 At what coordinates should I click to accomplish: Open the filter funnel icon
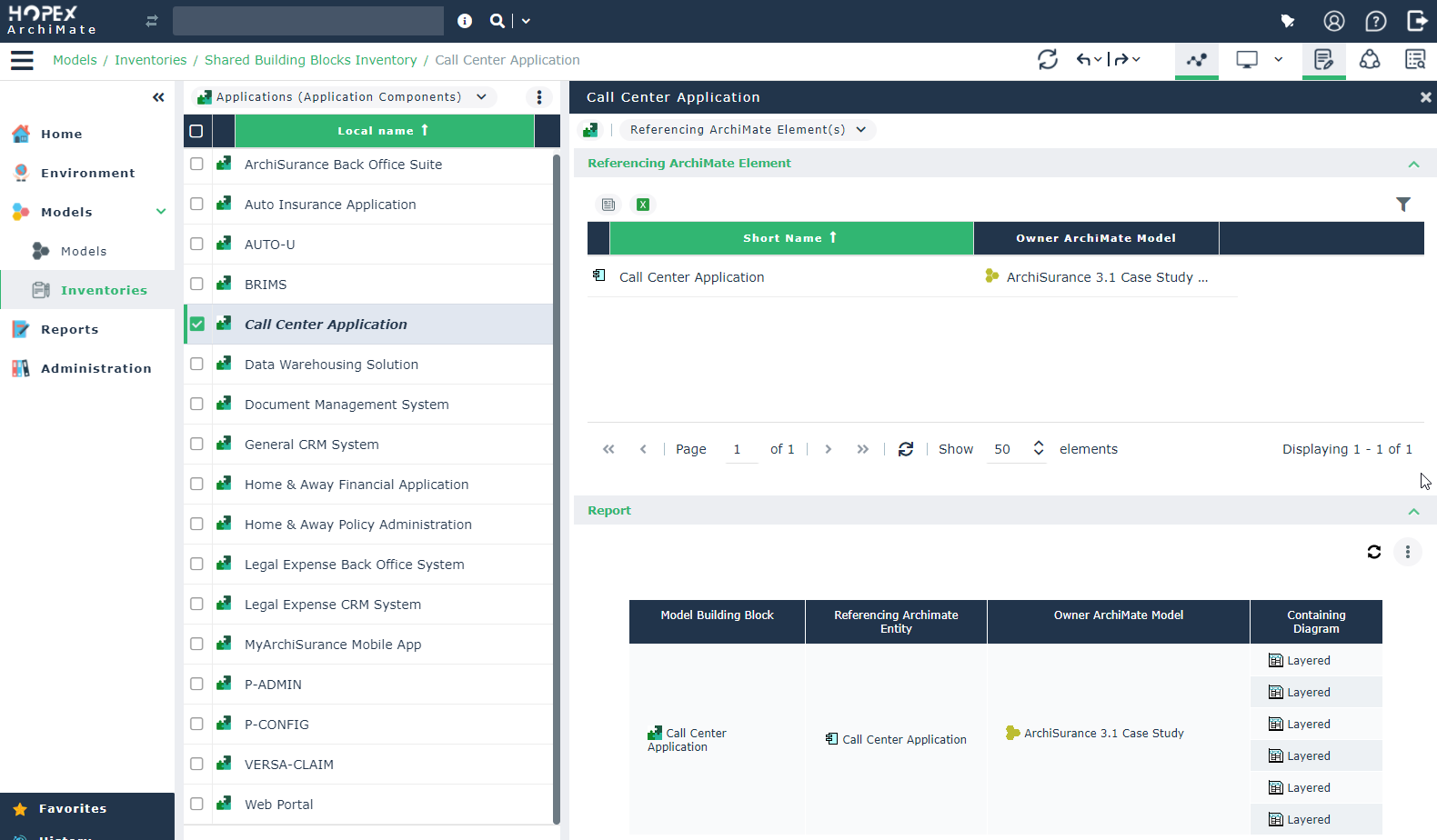1403,205
